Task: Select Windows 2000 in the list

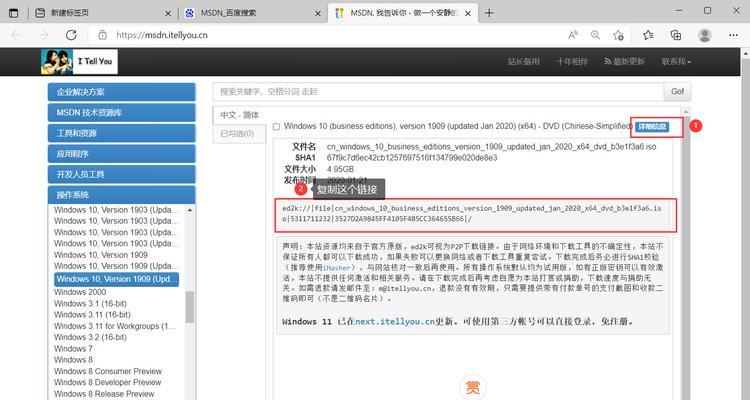Action: pyautogui.click(x=80, y=292)
